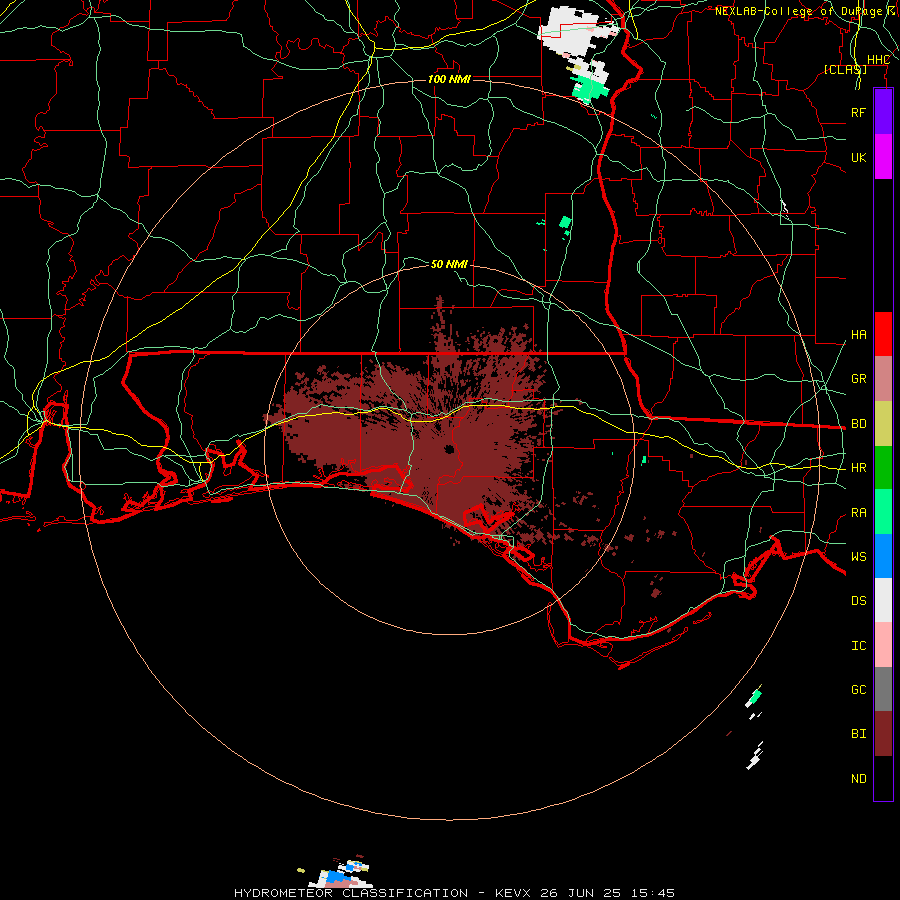Click the KEVX radar site identifier
Viewport: 900px width, 900px height.
pos(514,893)
